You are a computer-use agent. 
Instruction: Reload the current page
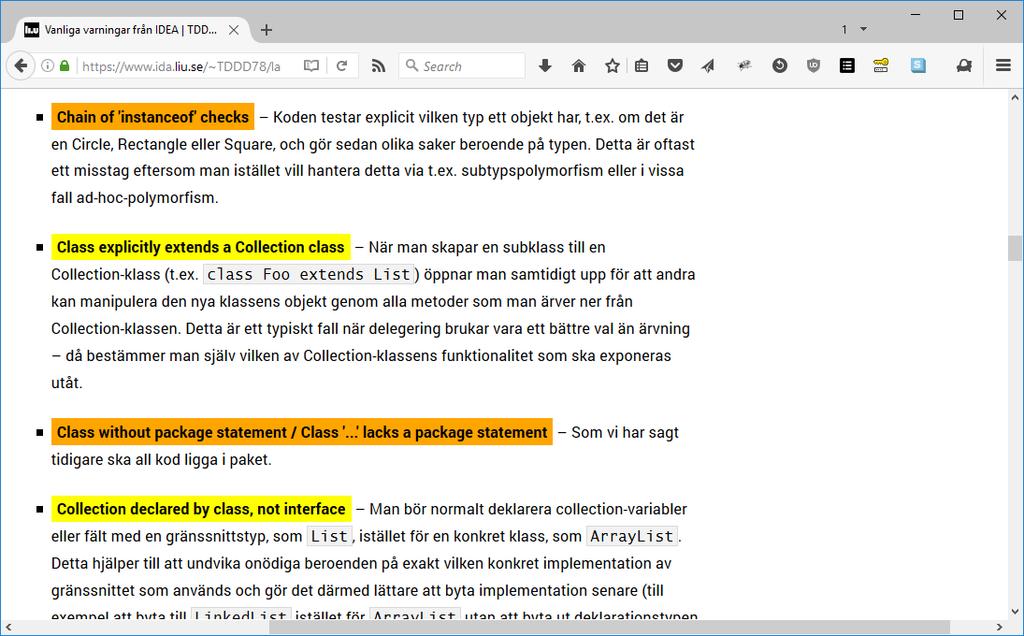point(342,66)
